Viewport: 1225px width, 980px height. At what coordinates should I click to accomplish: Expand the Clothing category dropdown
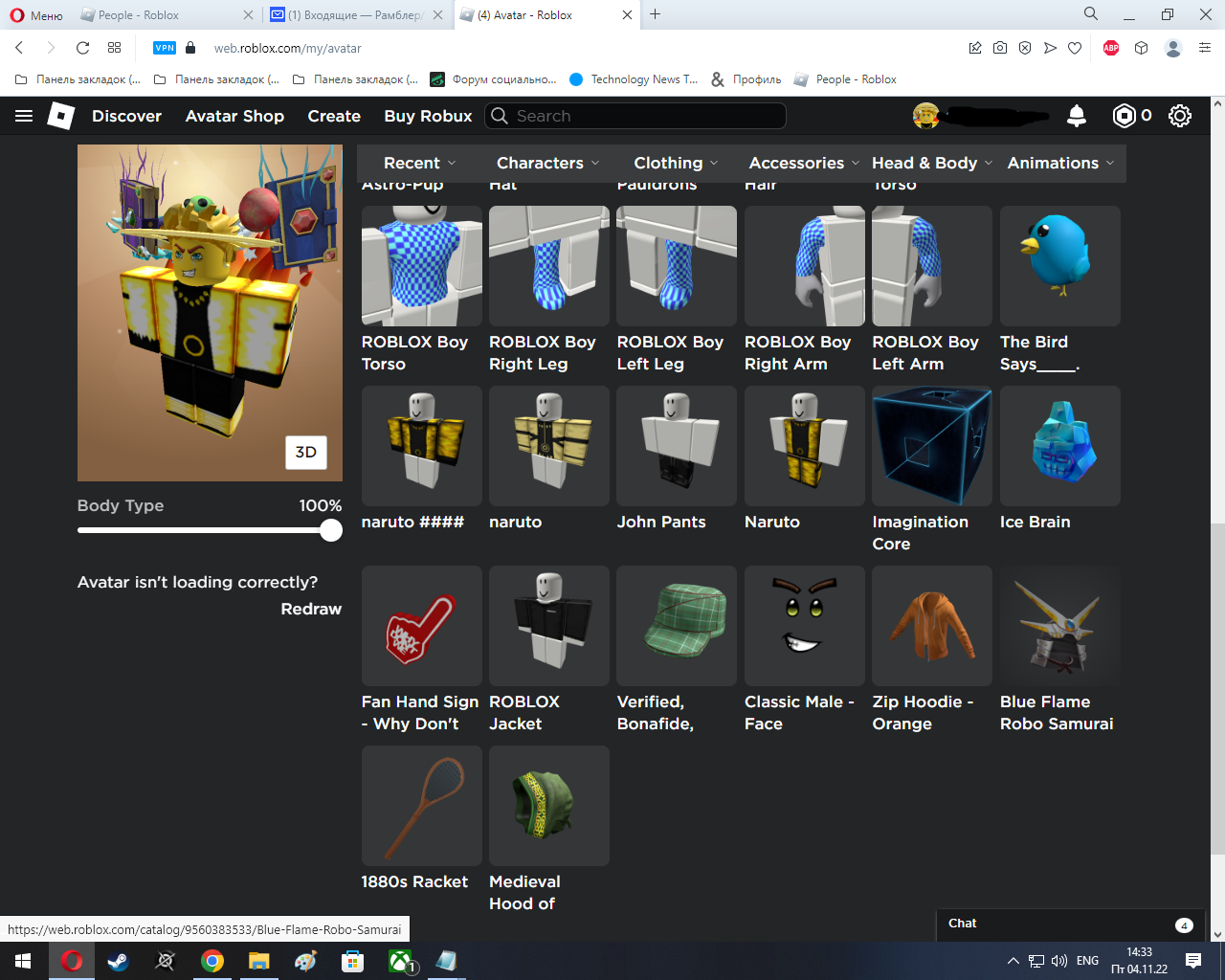click(x=676, y=163)
